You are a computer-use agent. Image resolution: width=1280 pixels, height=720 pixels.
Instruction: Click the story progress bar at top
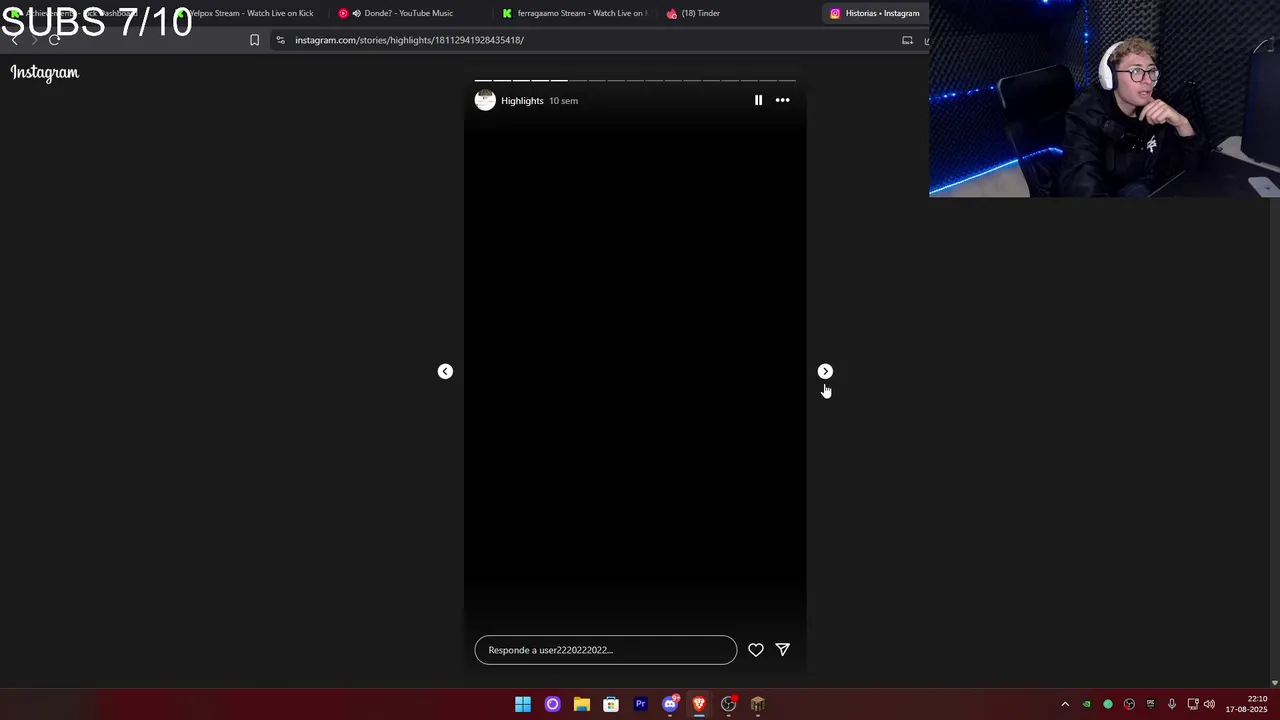[x=635, y=80]
